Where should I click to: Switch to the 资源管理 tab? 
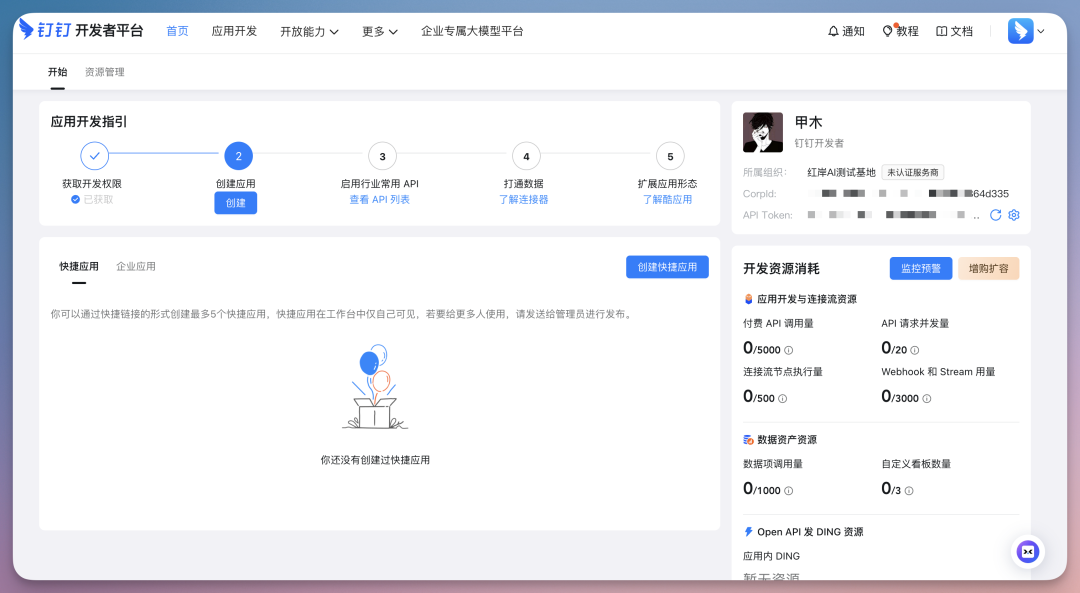[103, 72]
